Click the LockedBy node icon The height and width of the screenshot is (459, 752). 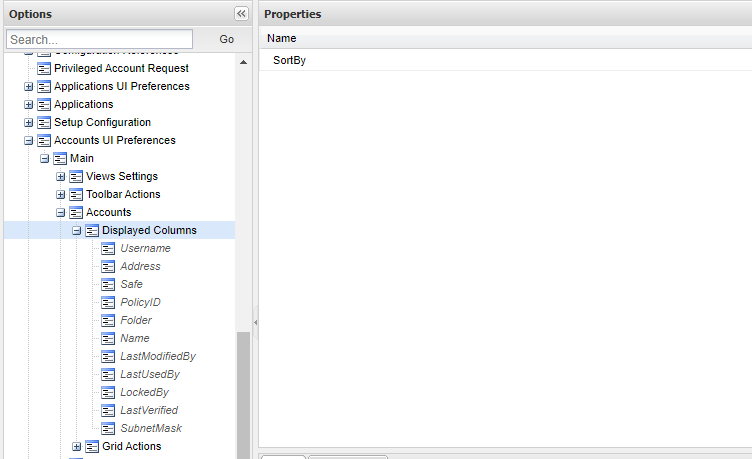tap(108, 392)
